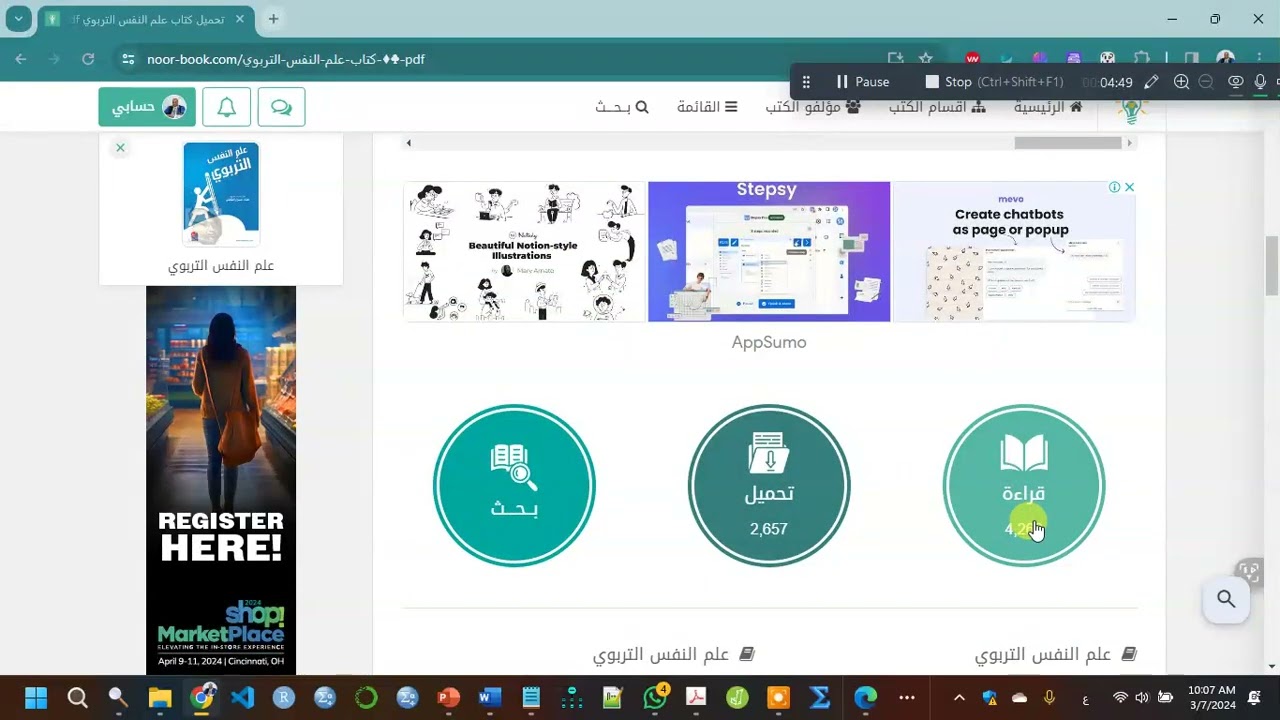Open the notifications bell
The image size is (1280, 720).
pos(226,107)
